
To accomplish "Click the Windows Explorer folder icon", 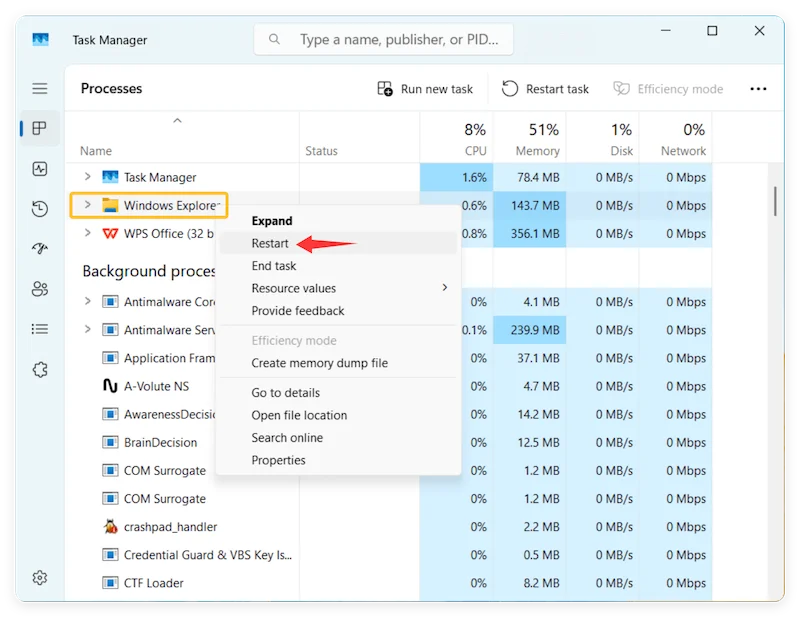I will tap(110, 205).
